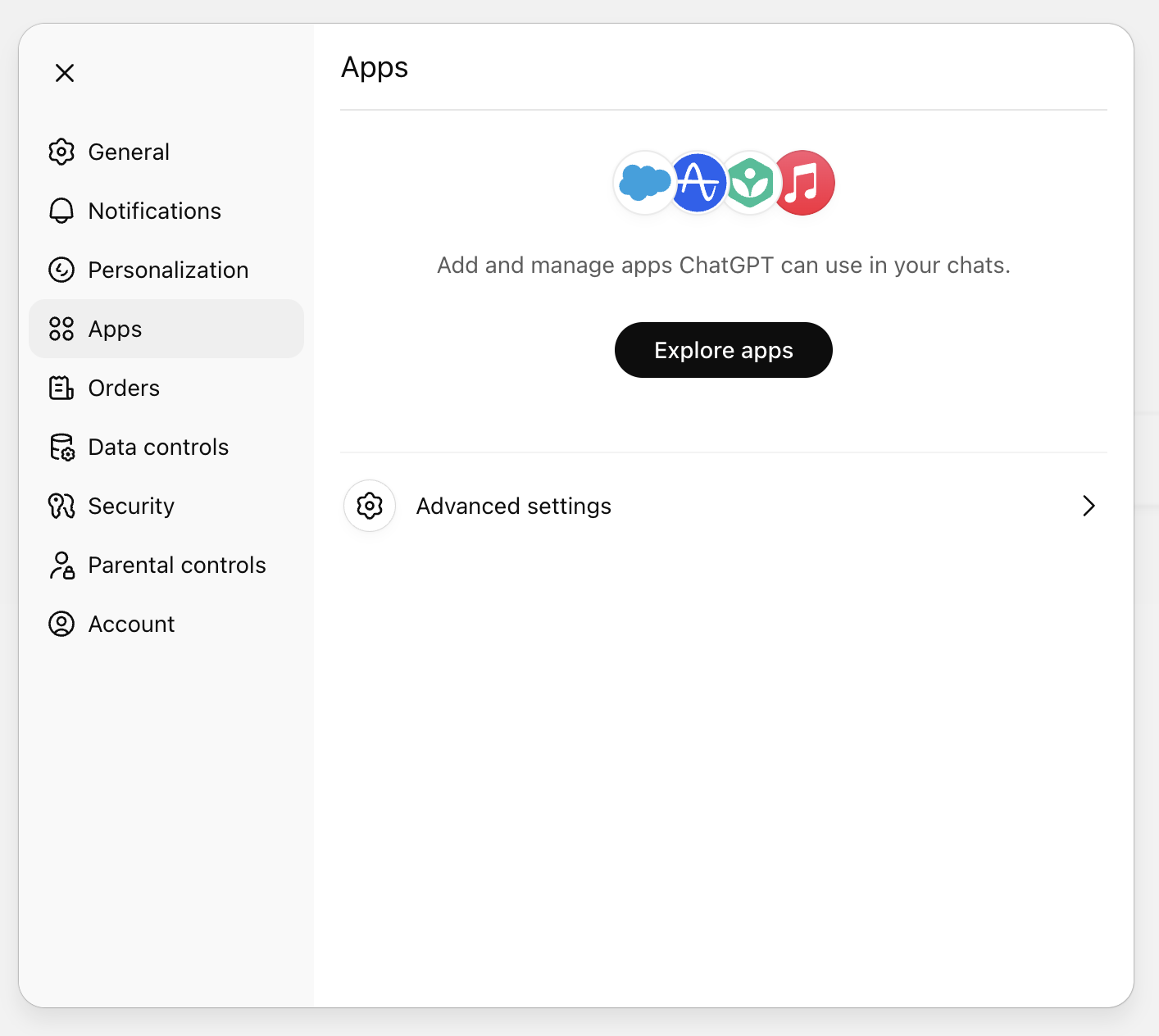Select the Security key icon
1159x1036 pixels.
point(61,506)
